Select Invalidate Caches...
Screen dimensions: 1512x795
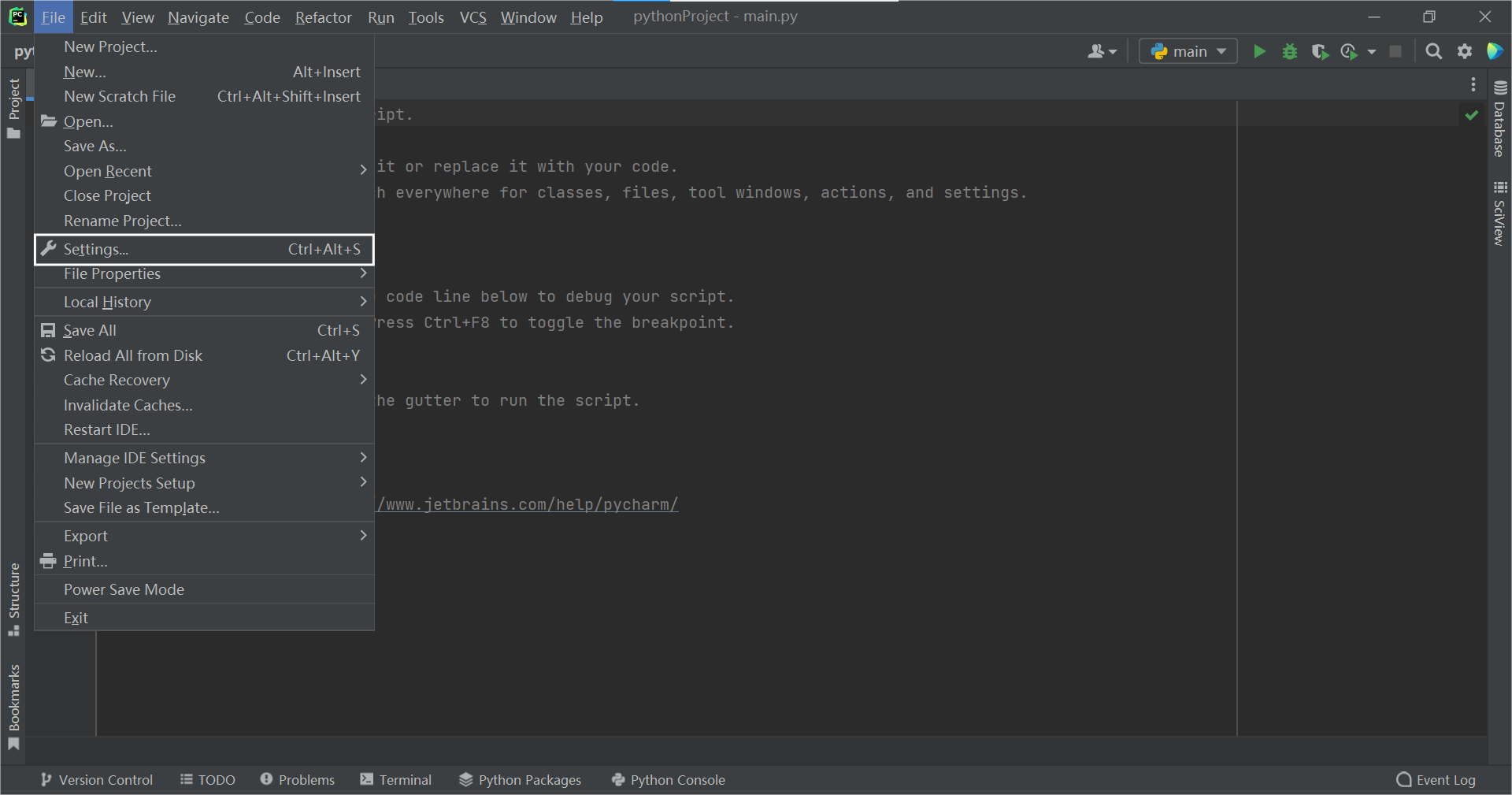204,405
